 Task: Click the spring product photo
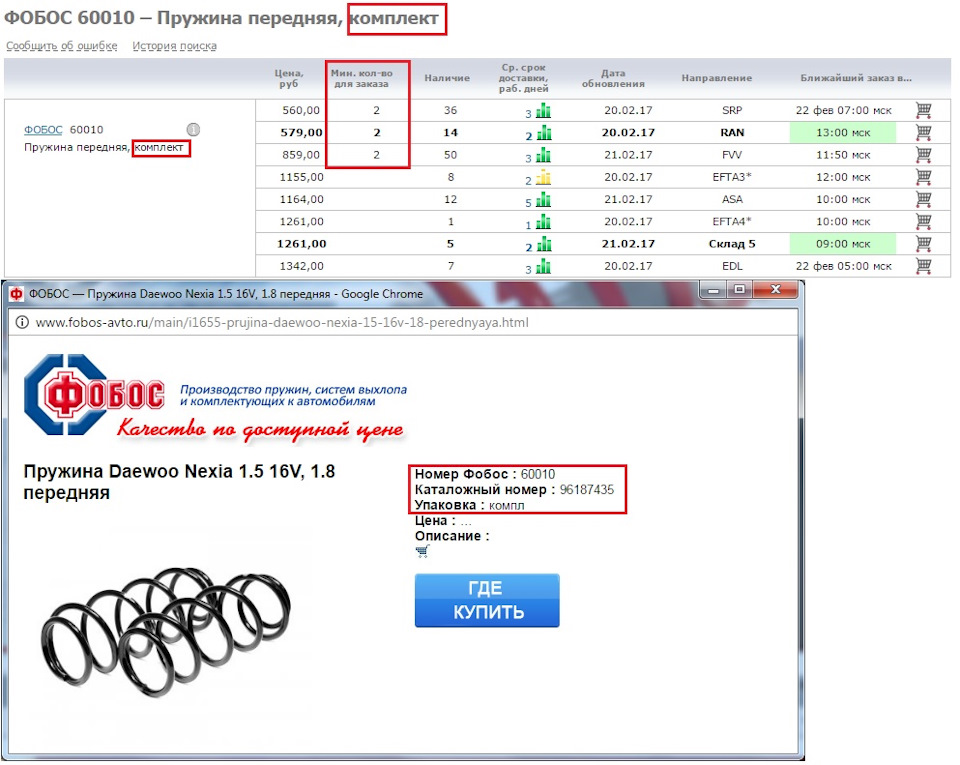coord(167,633)
